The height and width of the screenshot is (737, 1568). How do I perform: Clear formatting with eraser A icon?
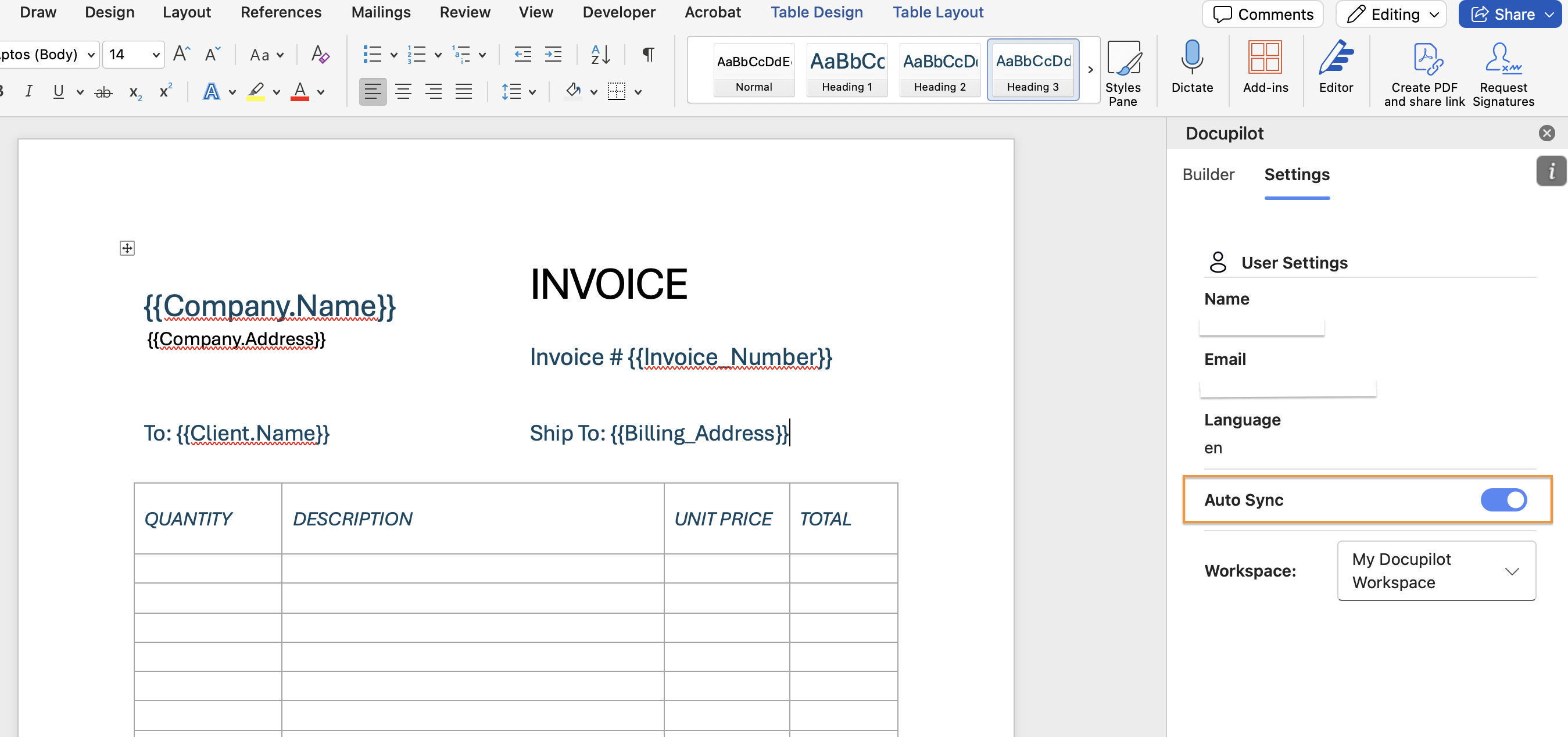[320, 55]
